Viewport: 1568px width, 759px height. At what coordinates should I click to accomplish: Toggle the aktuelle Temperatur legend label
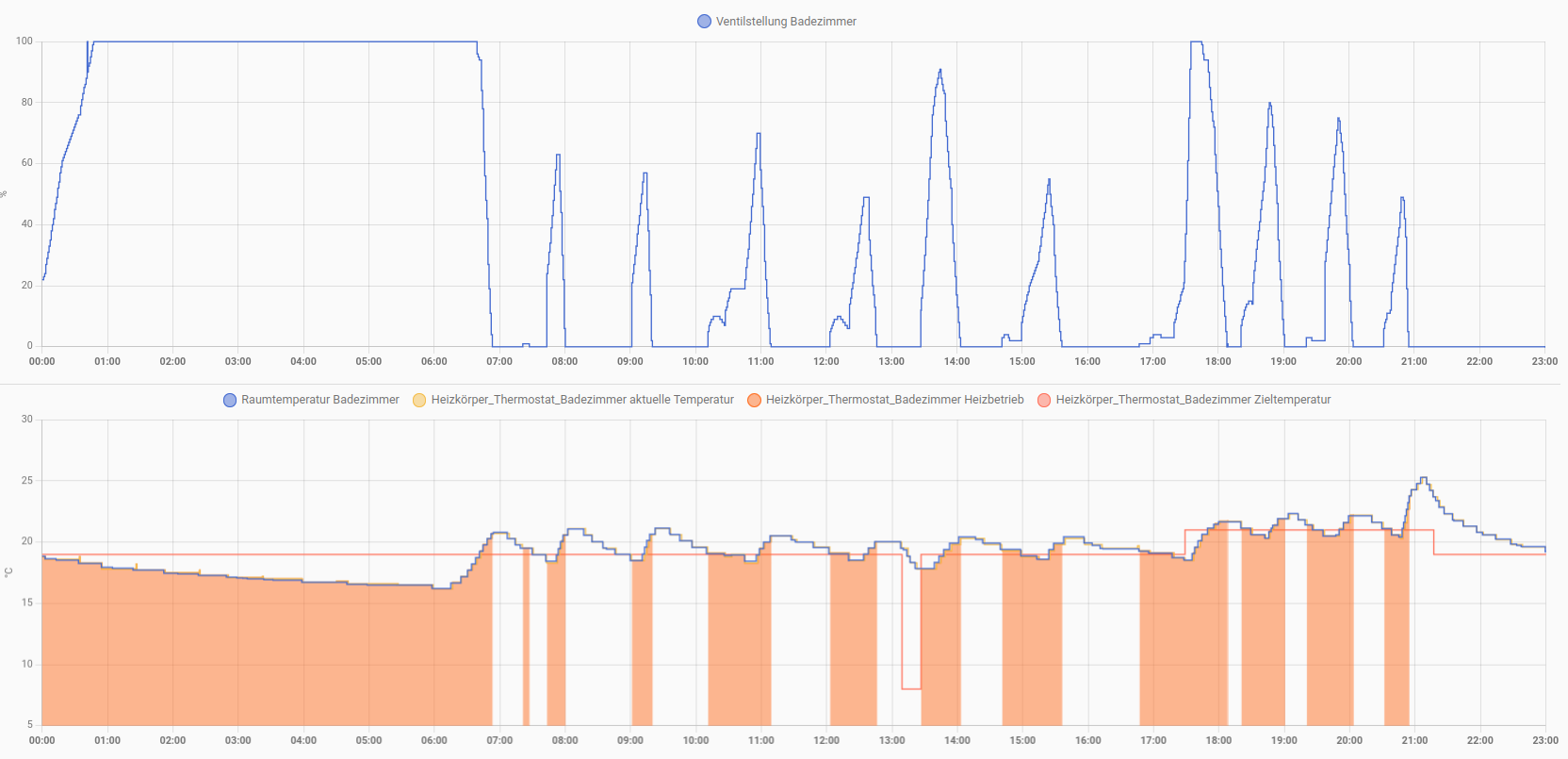pyautogui.click(x=581, y=400)
